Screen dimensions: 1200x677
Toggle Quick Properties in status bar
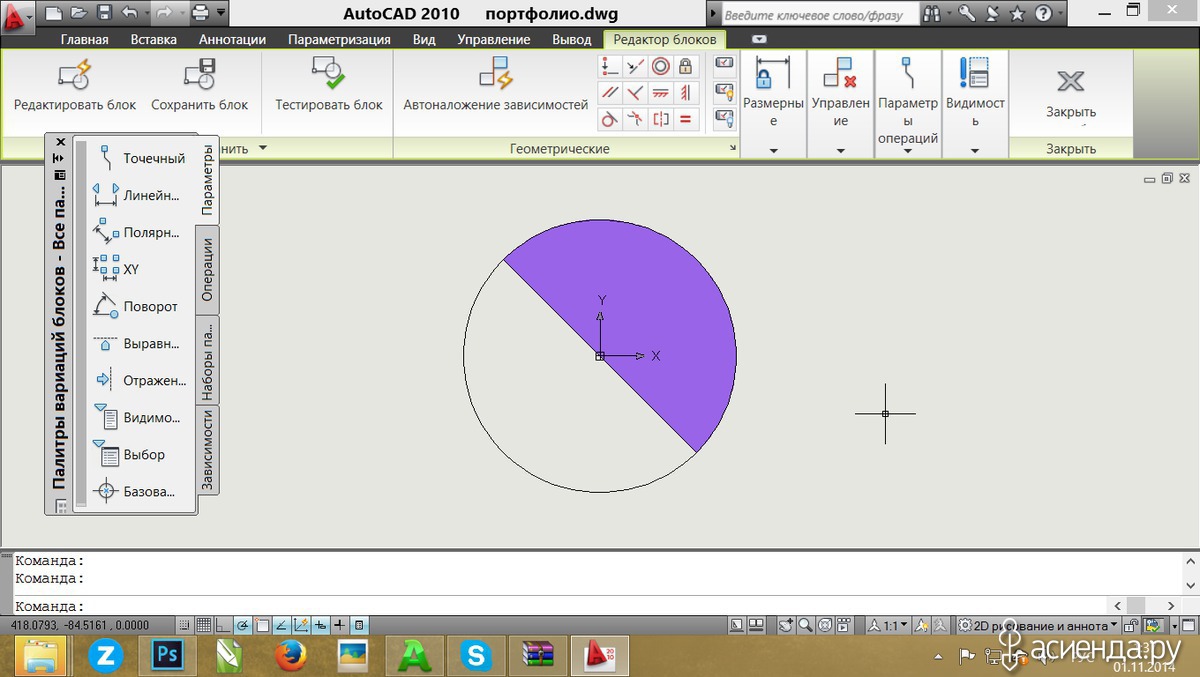pos(359,625)
